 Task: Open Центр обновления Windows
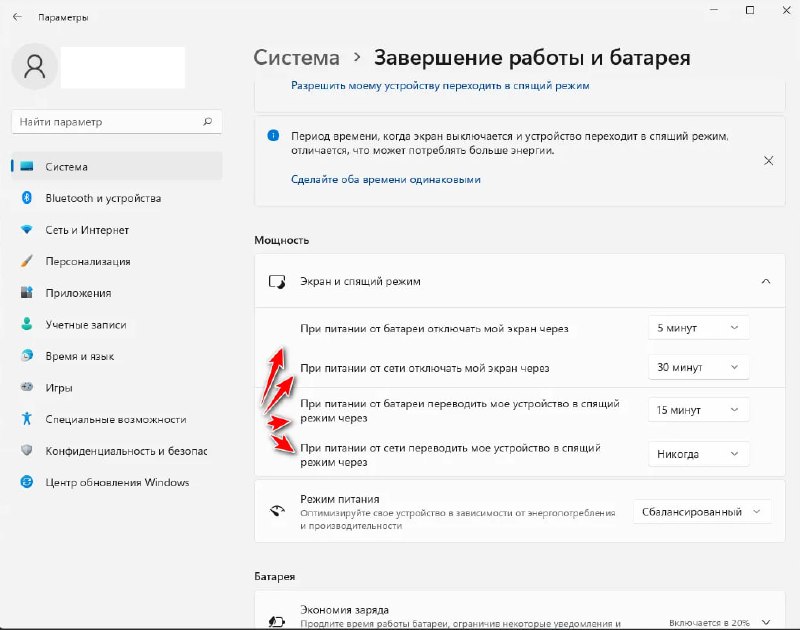[117, 483]
